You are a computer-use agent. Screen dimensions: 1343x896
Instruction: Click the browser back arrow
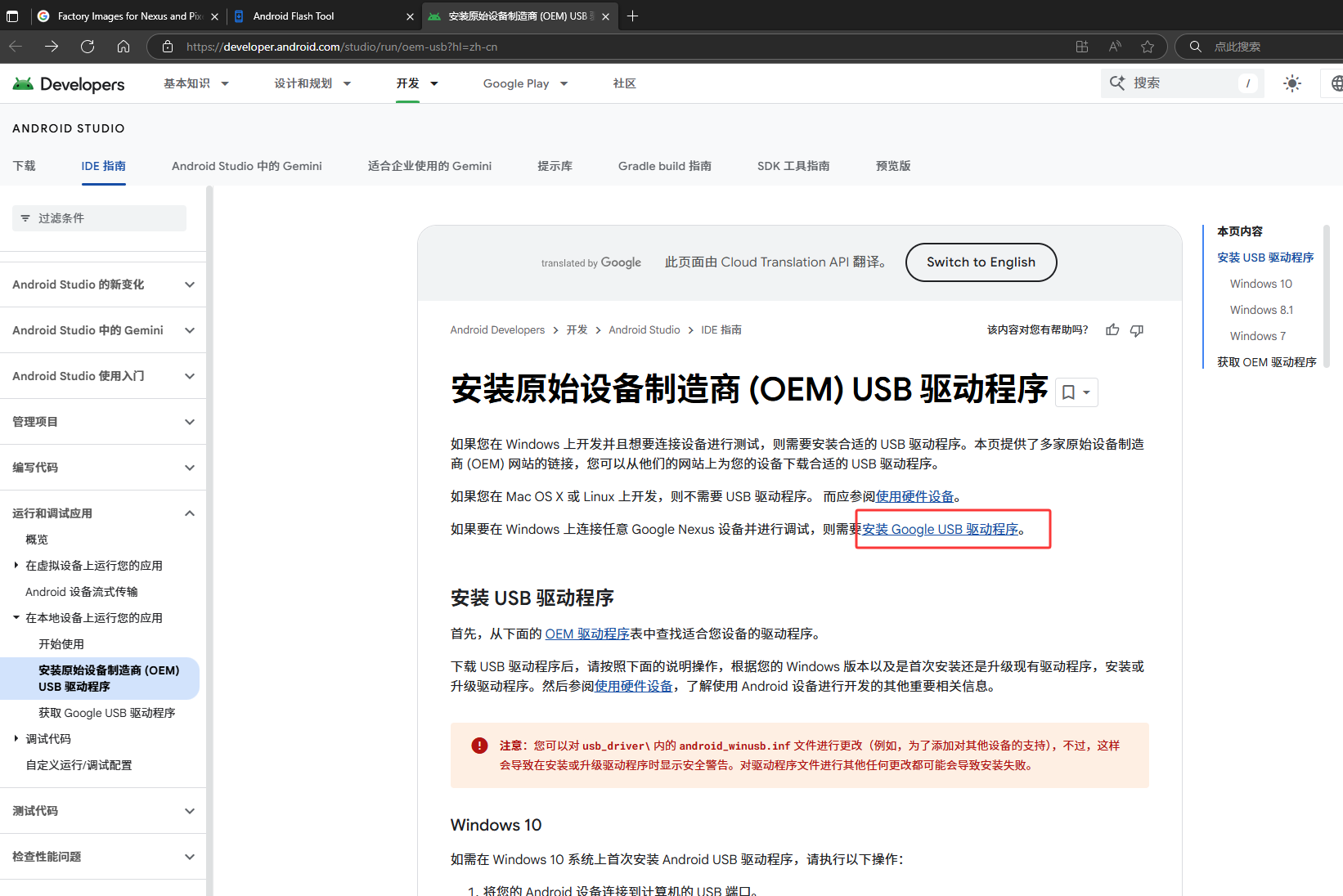pyautogui.click(x=16, y=47)
